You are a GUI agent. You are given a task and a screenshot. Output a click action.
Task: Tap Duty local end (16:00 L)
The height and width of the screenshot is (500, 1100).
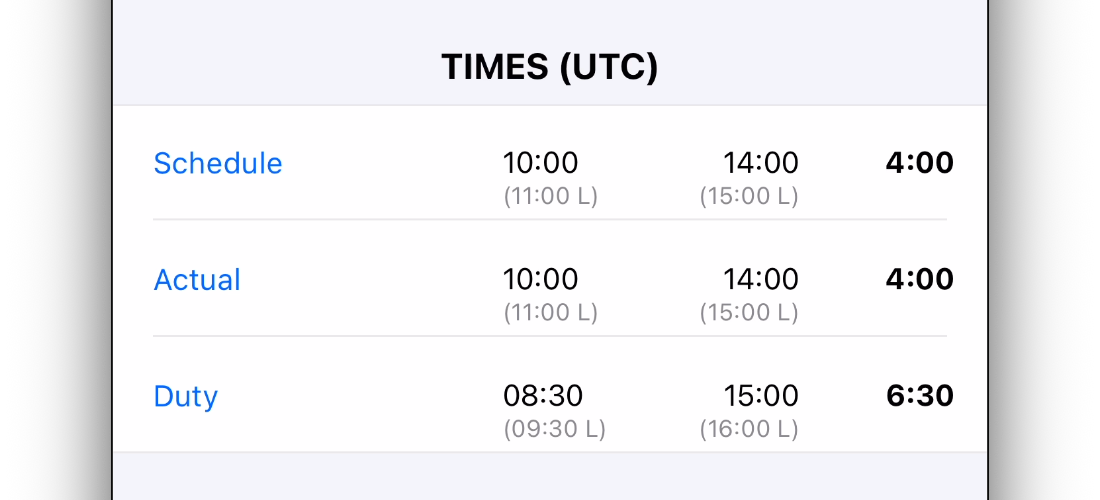tap(749, 429)
